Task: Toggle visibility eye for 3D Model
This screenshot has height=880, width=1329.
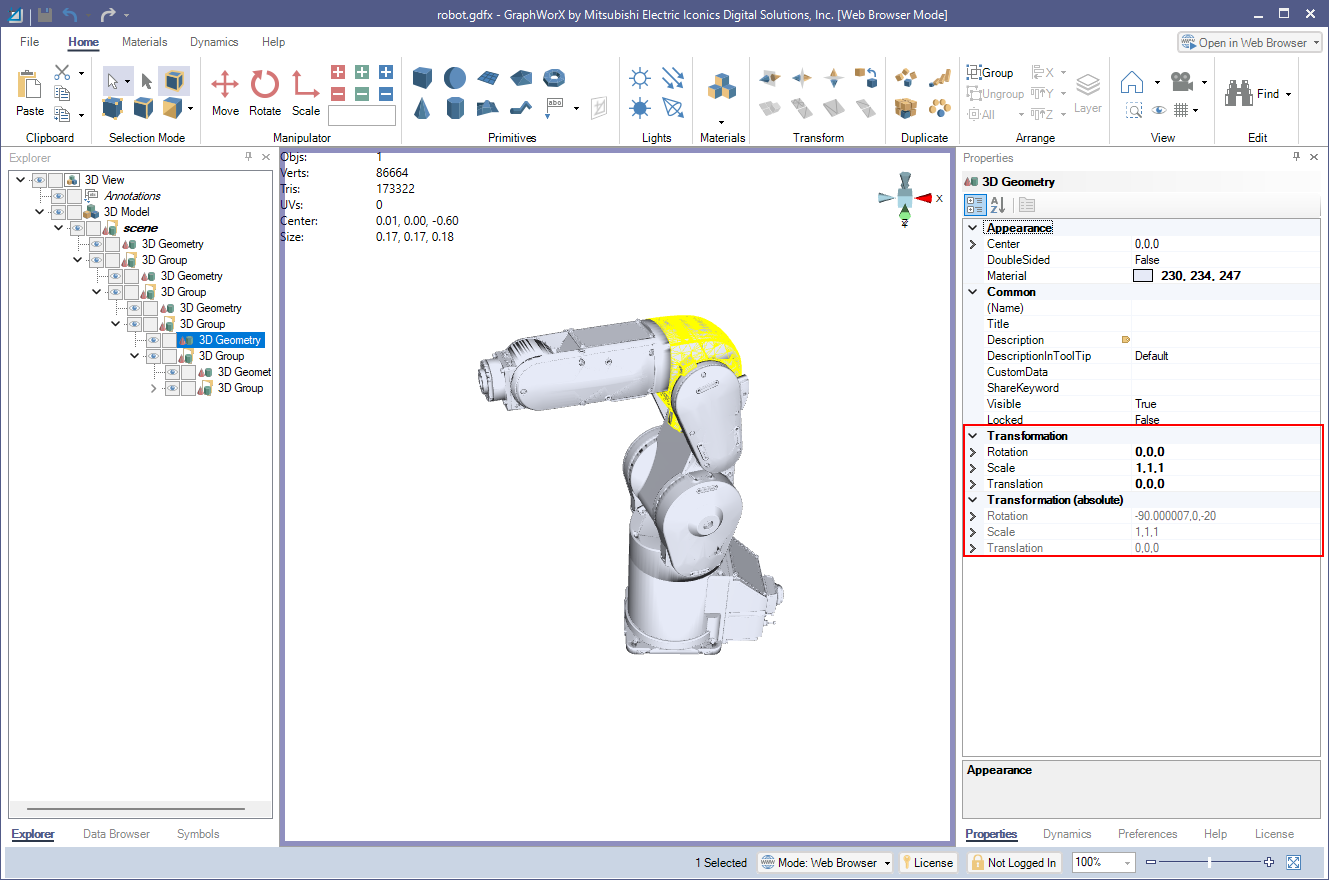Action: pyautogui.click(x=59, y=212)
